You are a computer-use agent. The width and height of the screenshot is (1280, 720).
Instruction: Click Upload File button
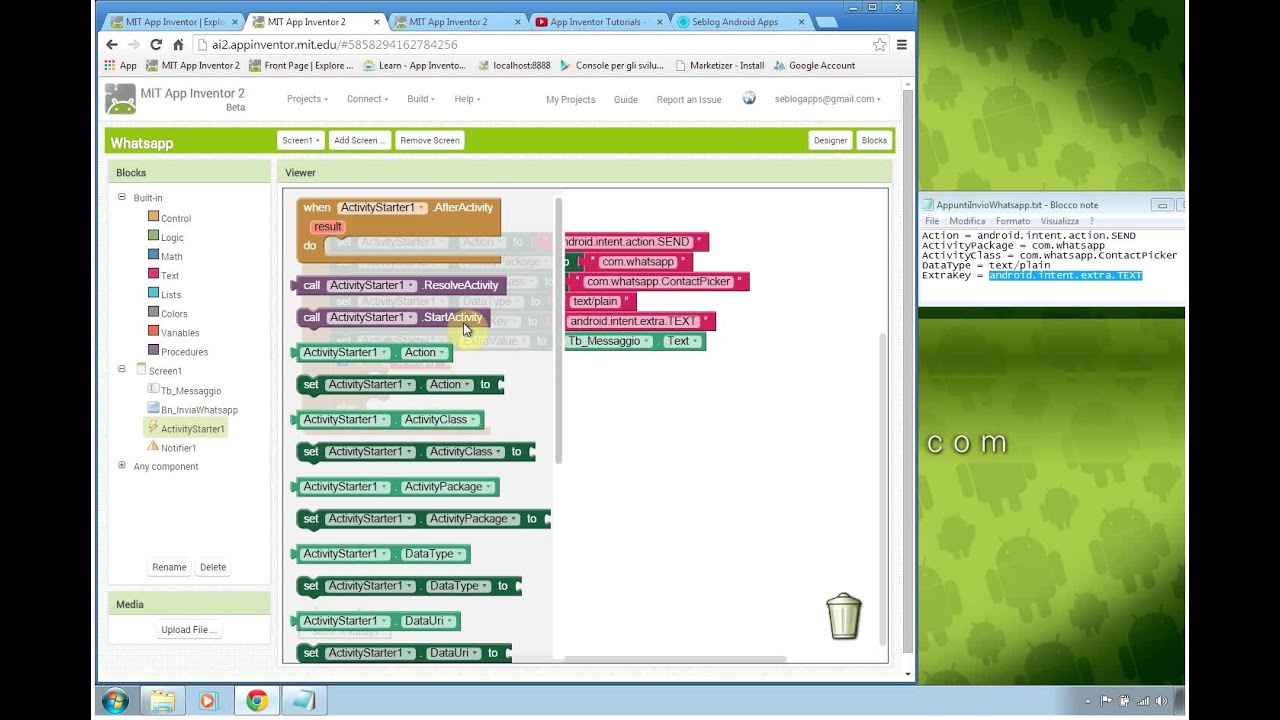189,630
